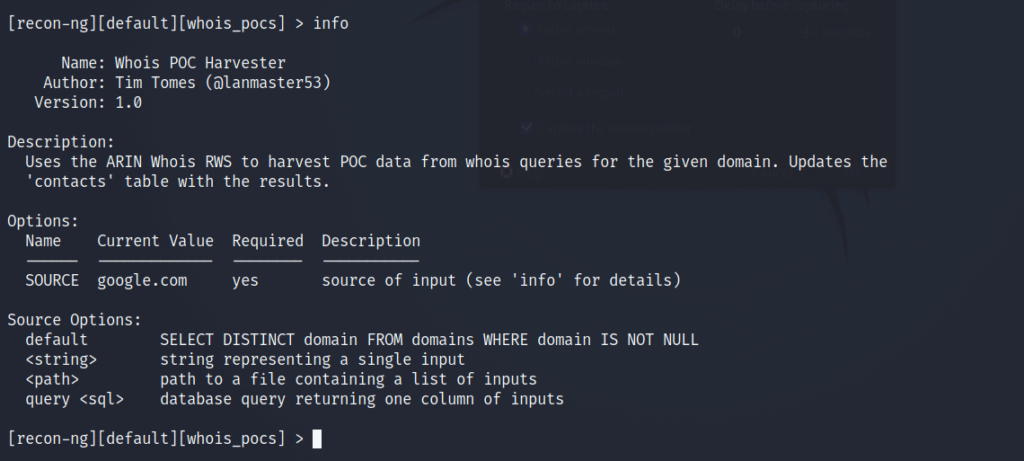1024x461 pixels.
Task: Click the SOURCE option name
Action: pyautogui.click(x=52, y=281)
